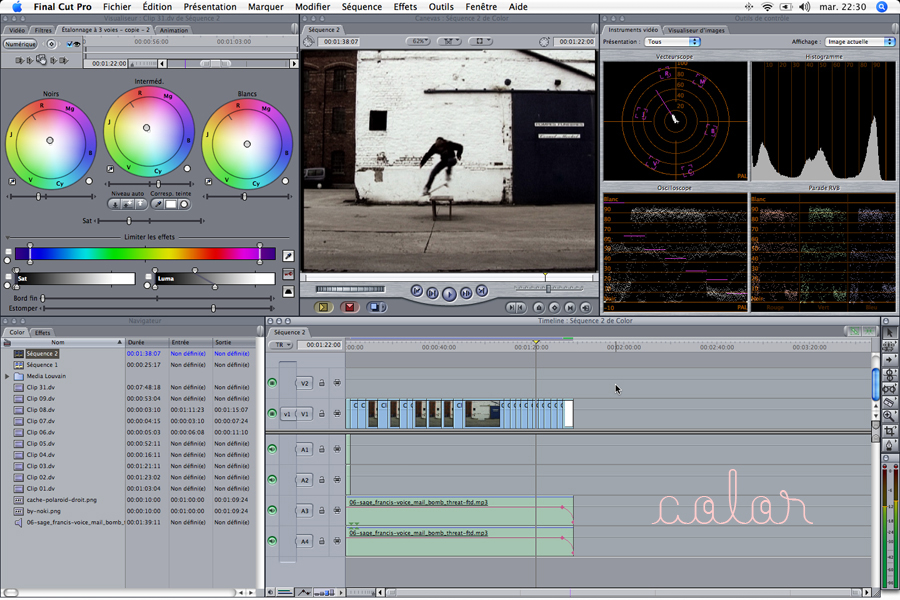The image size is (900, 600).
Task: Switch to the Filtres tab
Action: [x=43, y=30]
